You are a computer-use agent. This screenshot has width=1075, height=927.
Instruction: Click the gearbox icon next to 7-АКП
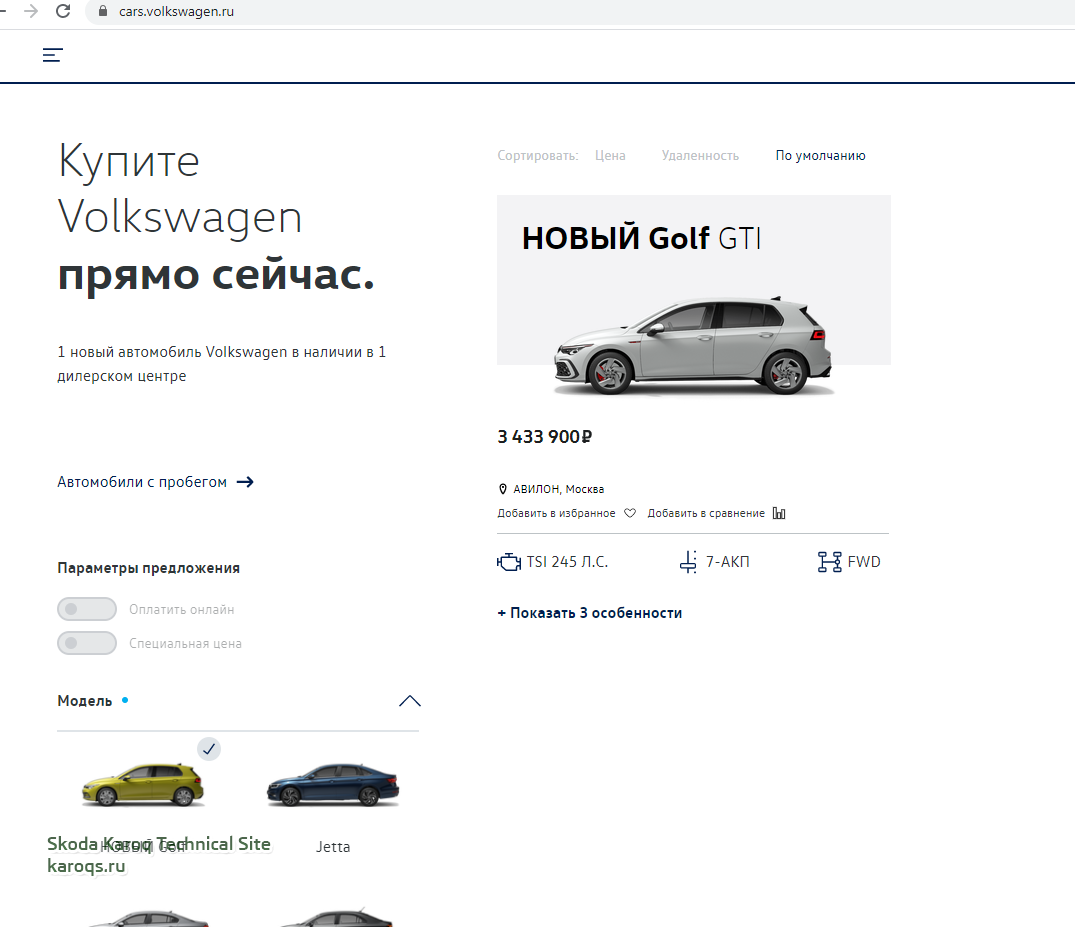688,562
